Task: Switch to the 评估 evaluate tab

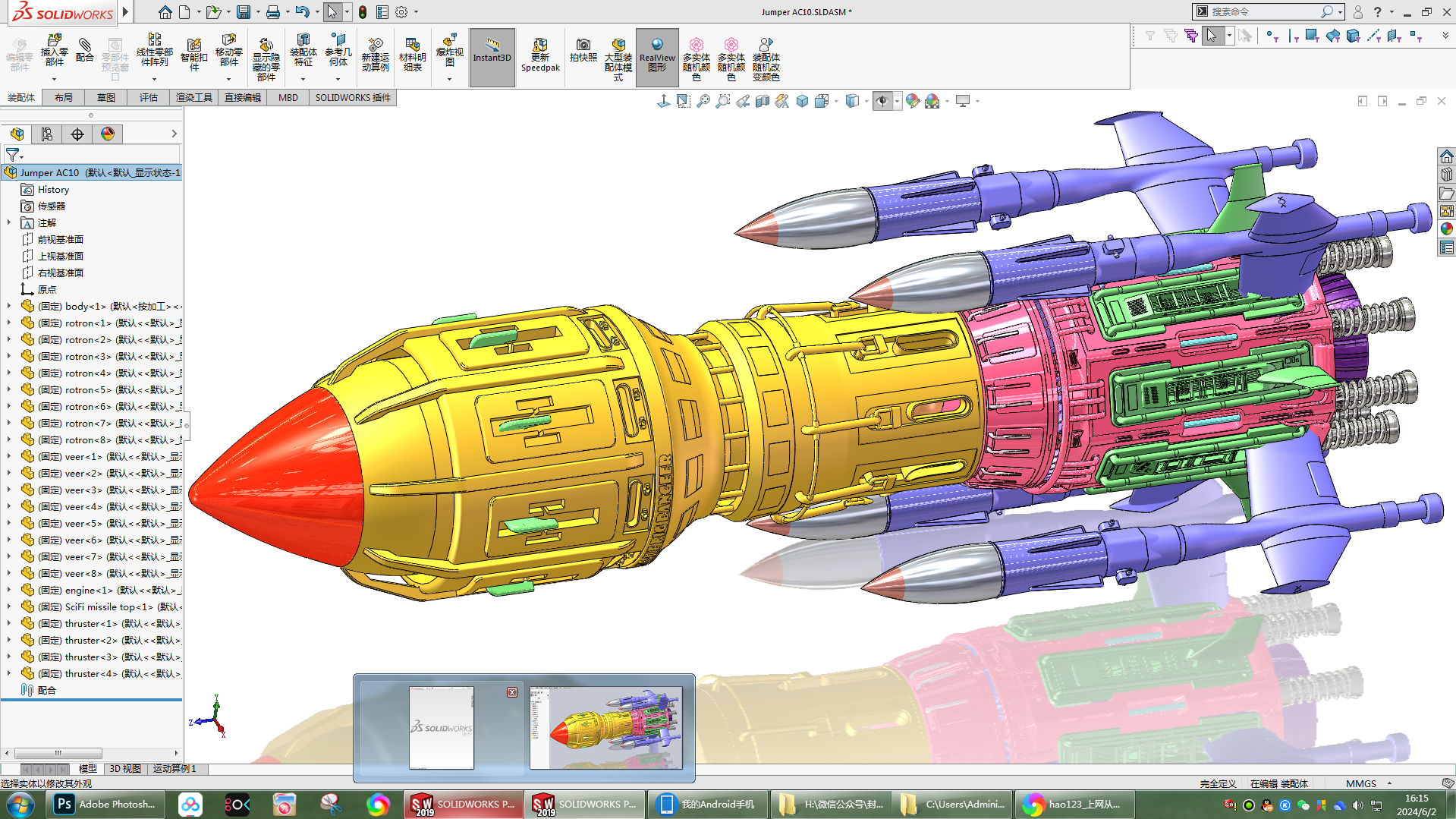Action: pyautogui.click(x=148, y=98)
